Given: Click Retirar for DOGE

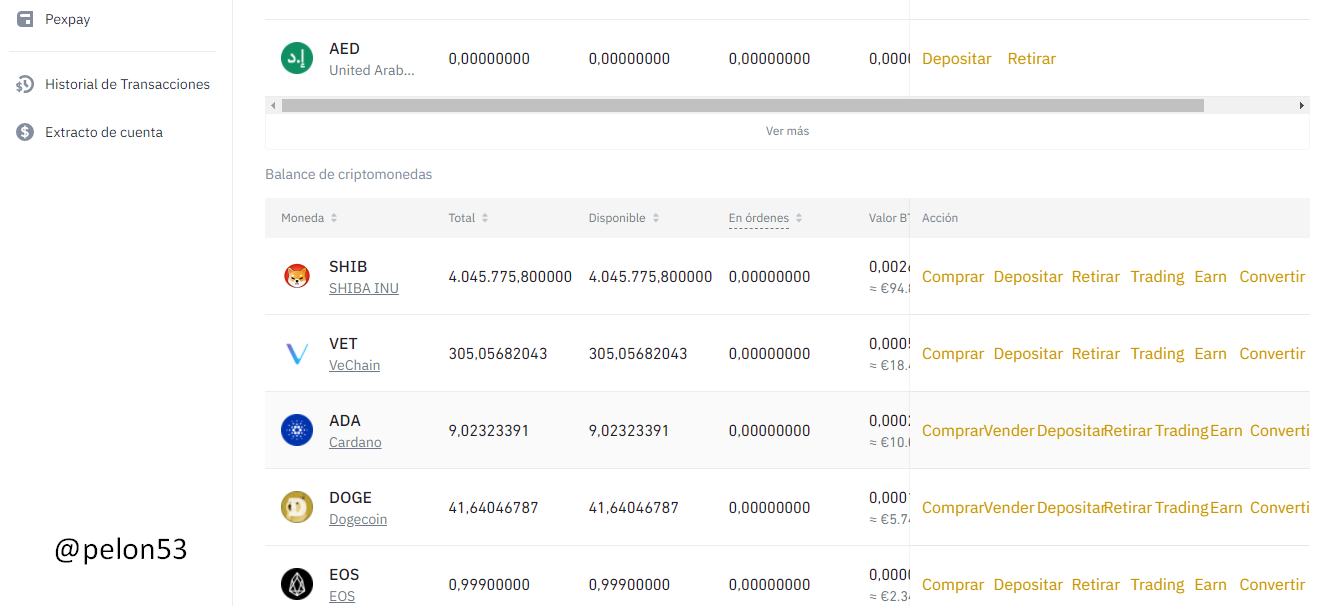Looking at the screenshot, I should 1128,508.
